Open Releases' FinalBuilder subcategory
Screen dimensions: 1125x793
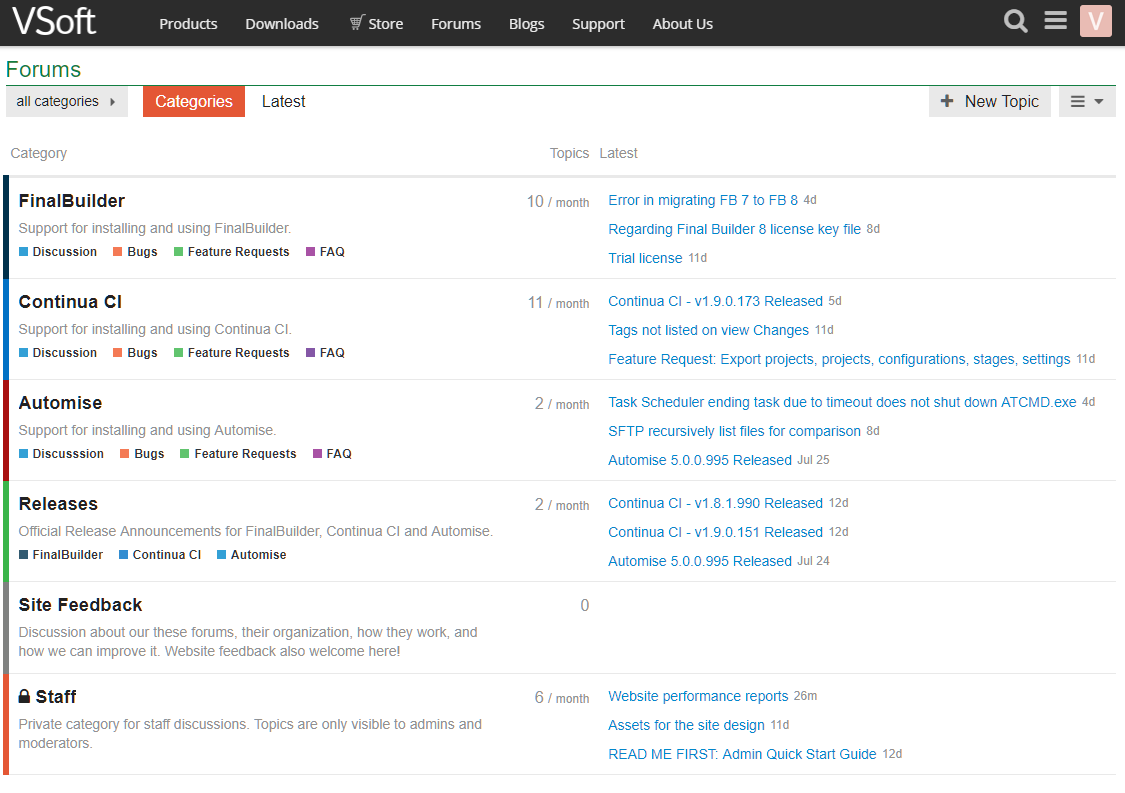tap(61, 555)
